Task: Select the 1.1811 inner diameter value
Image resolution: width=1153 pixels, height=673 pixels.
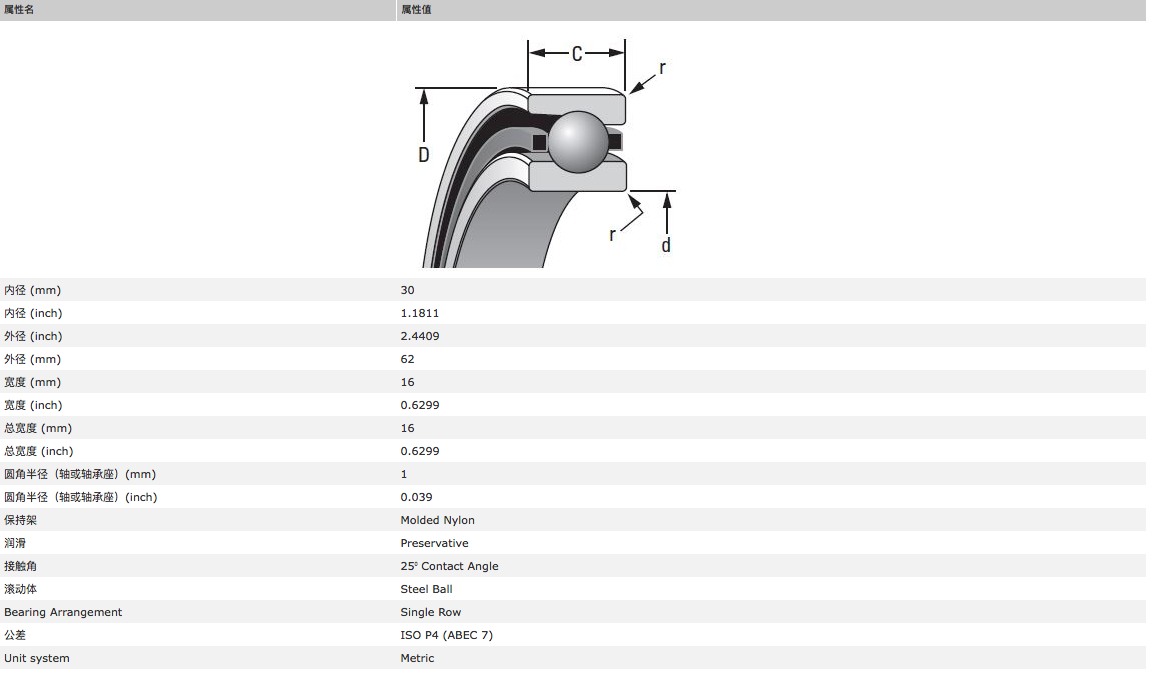Action: tap(419, 313)
